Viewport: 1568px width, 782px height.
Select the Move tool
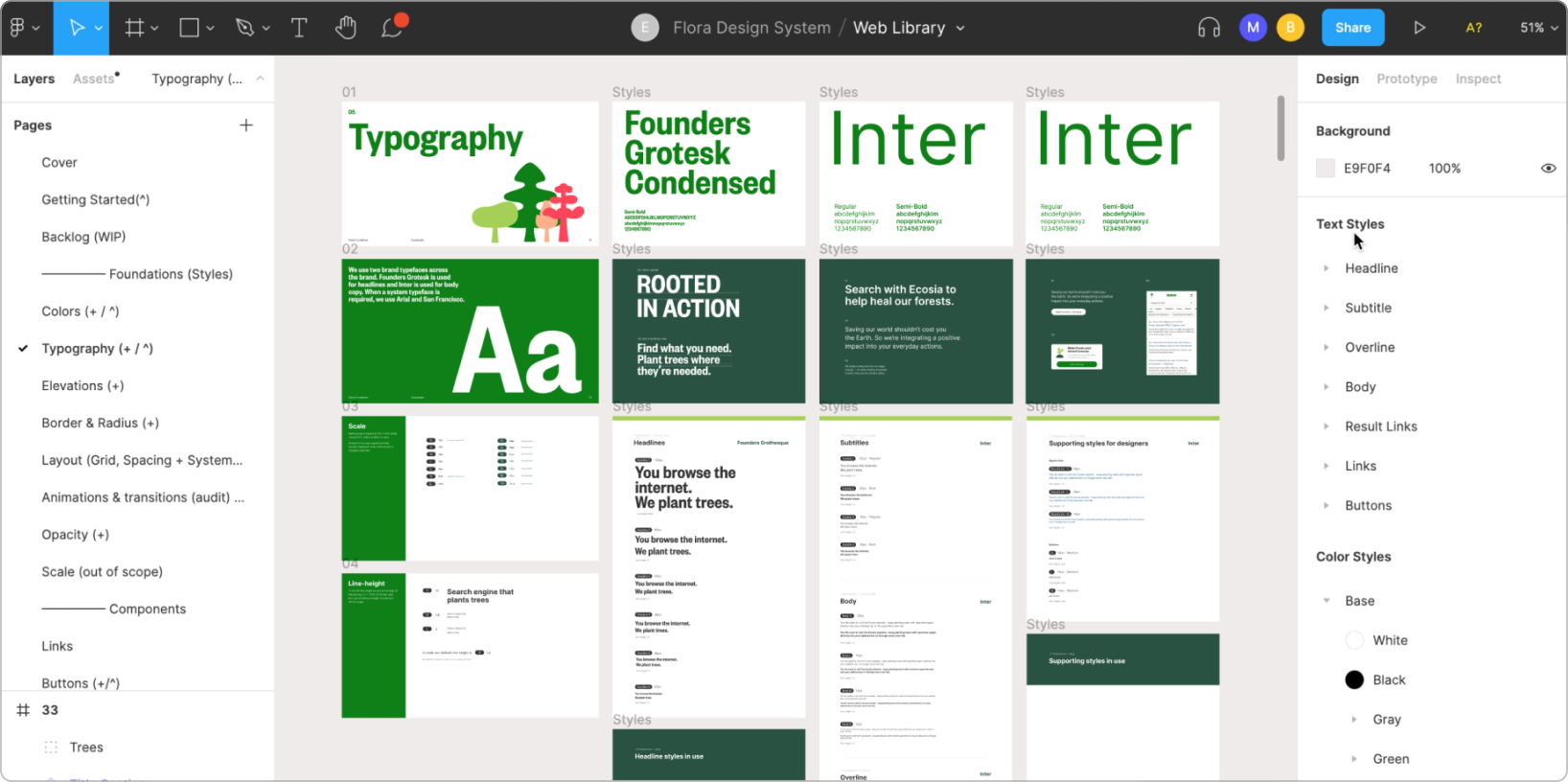click(x=77, y=28)
